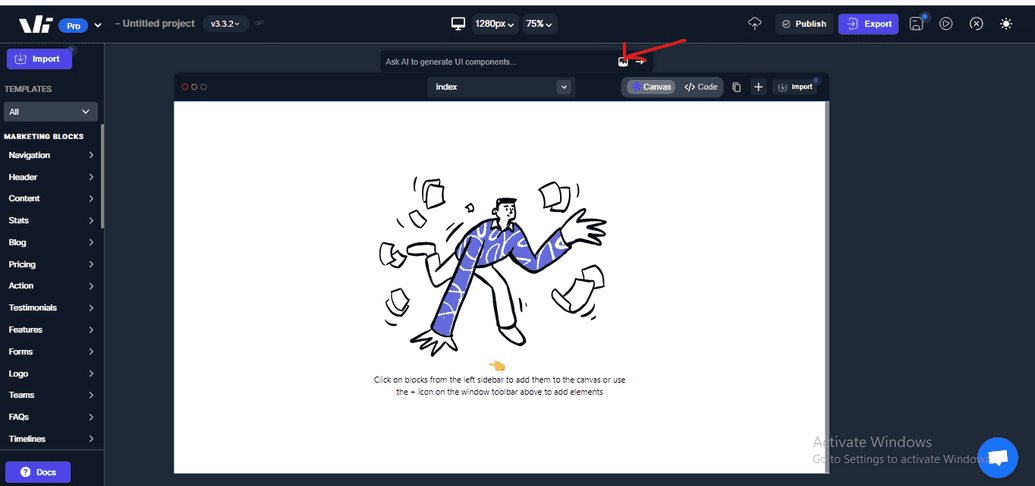
Task: Submit AI prompt with the arrow icon
Action: click(x=640, y=61)
